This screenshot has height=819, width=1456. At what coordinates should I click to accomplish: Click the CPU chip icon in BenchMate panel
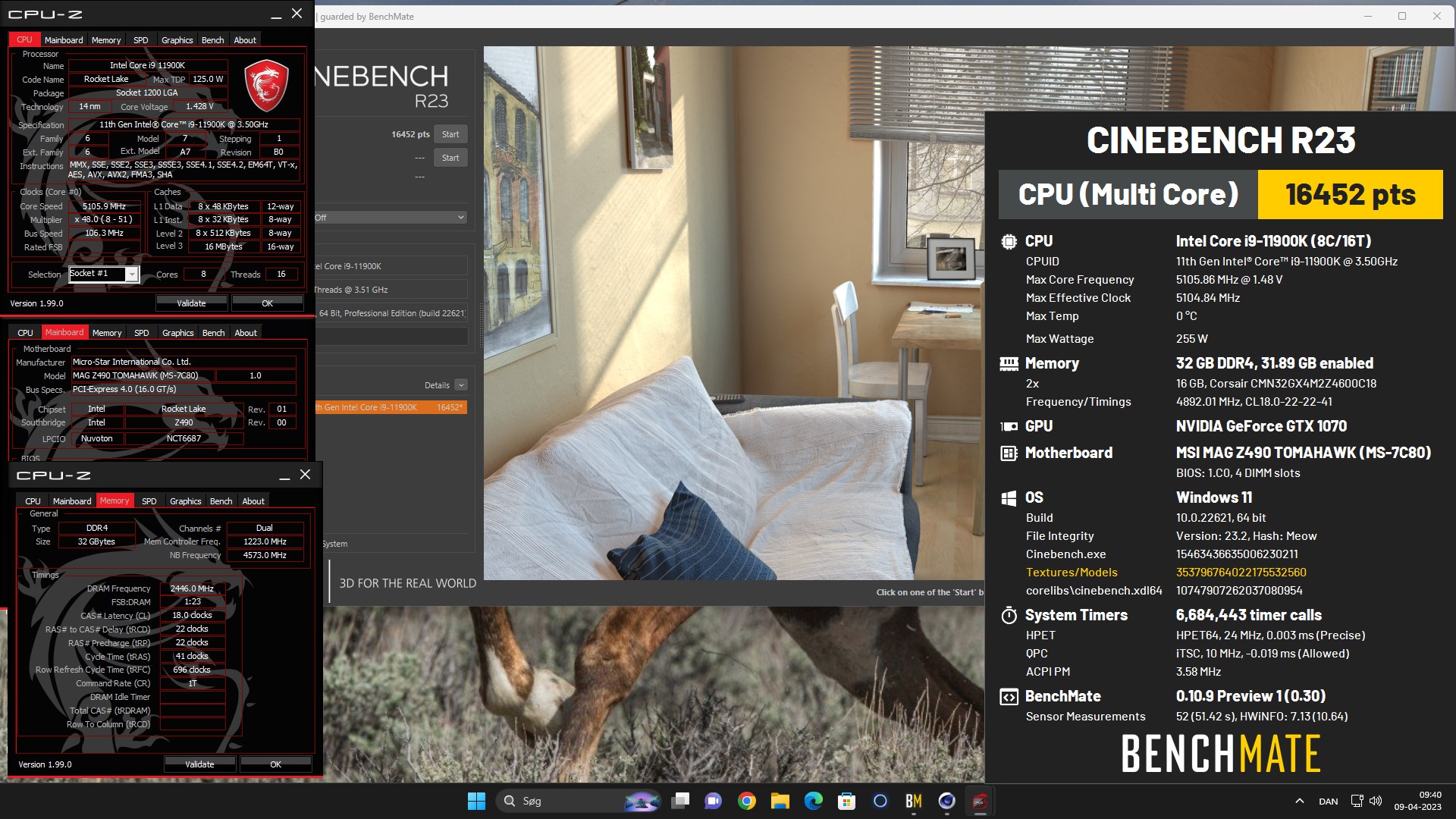pyautogui.click(x=1009, y=241)
